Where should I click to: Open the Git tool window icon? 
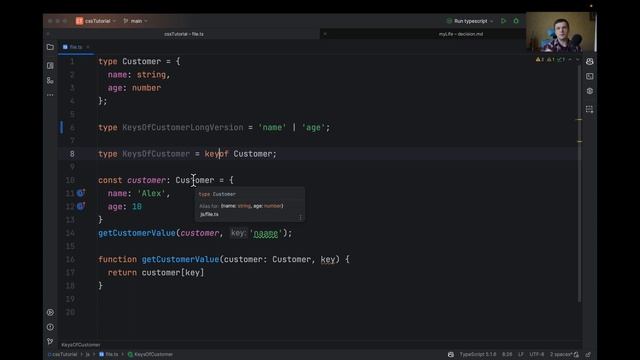pyautogui.click(x=50, y=341)
